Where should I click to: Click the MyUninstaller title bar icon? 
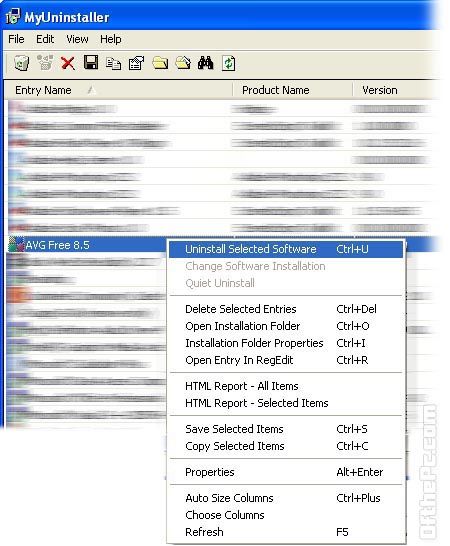(13, 16)
